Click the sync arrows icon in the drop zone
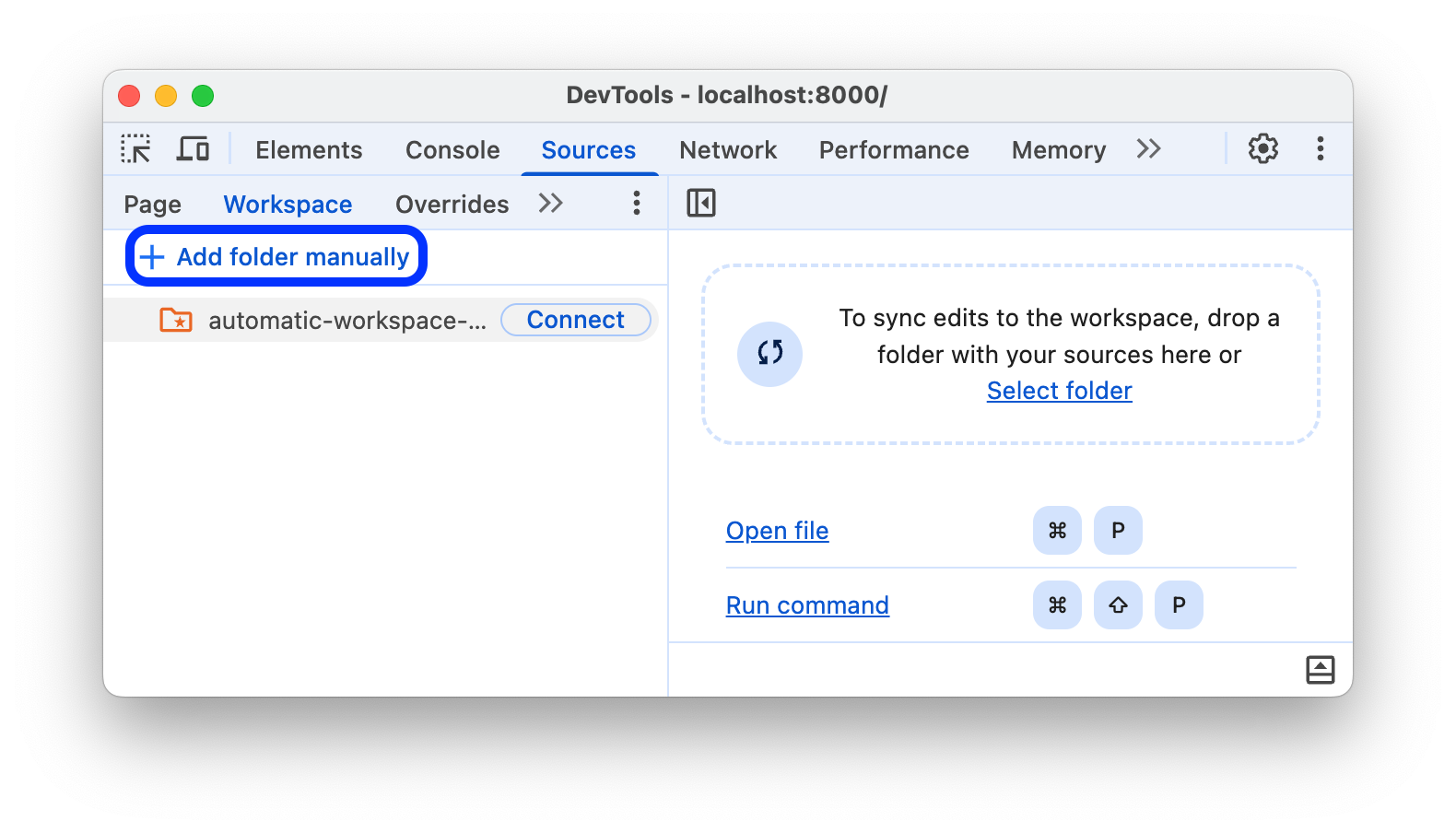Screen dimensions: 1456x833 click(769, 354)
